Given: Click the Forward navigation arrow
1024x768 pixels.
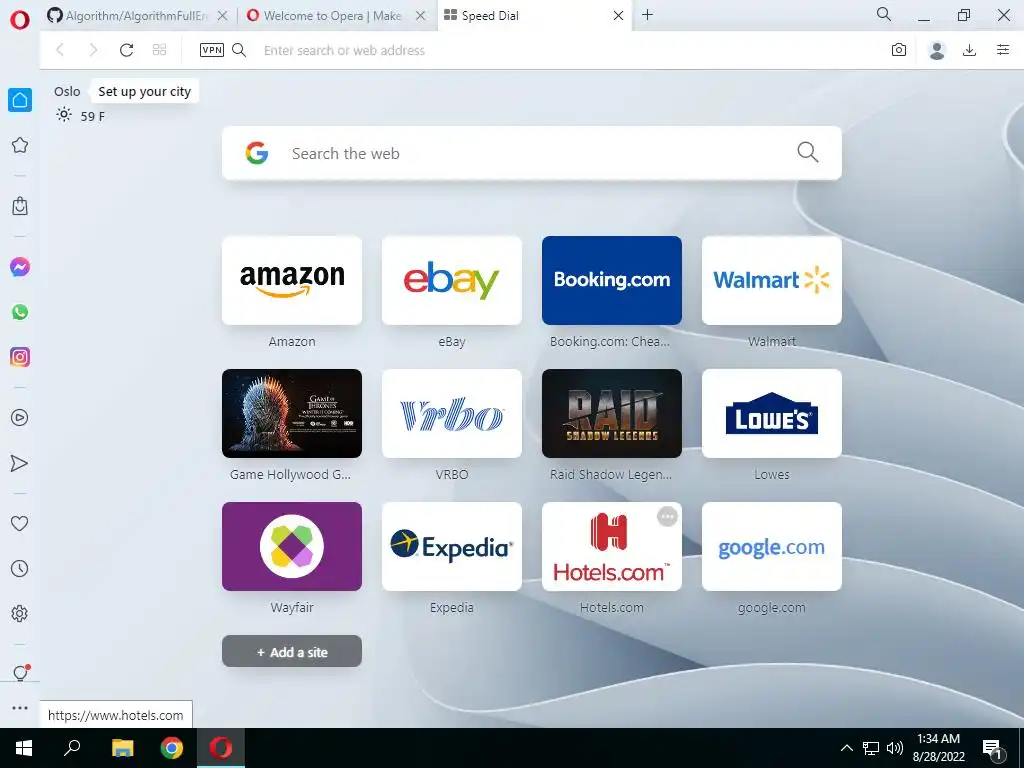Looking at the screenshot, I should point(93,50).
